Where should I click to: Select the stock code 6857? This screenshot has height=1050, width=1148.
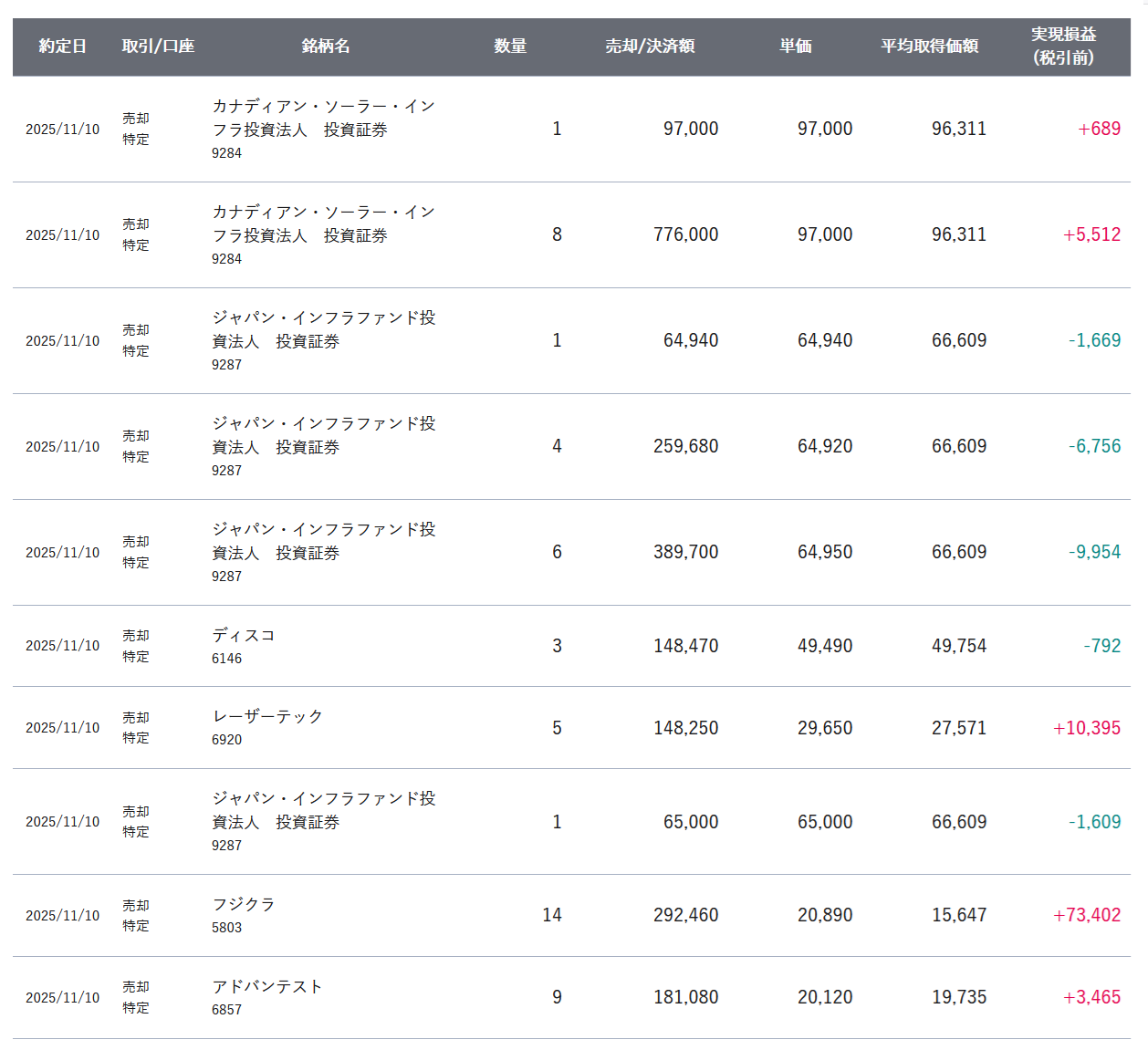[x=226, y=1010]
